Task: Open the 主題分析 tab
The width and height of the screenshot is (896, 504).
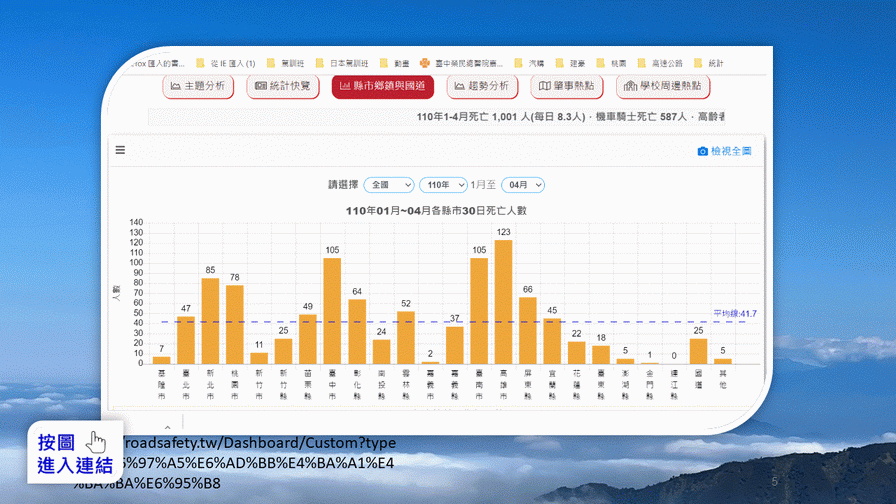Action: click(198, 86)
